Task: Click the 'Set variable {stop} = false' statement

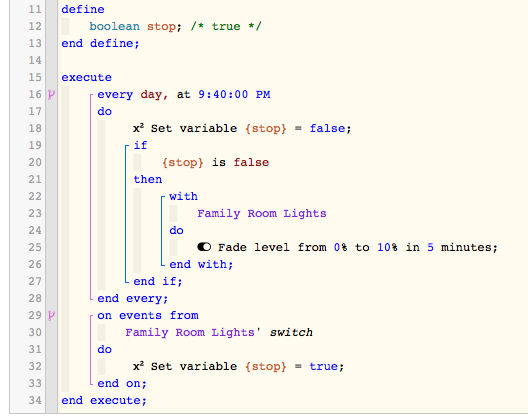Action: tap(242, 128)
